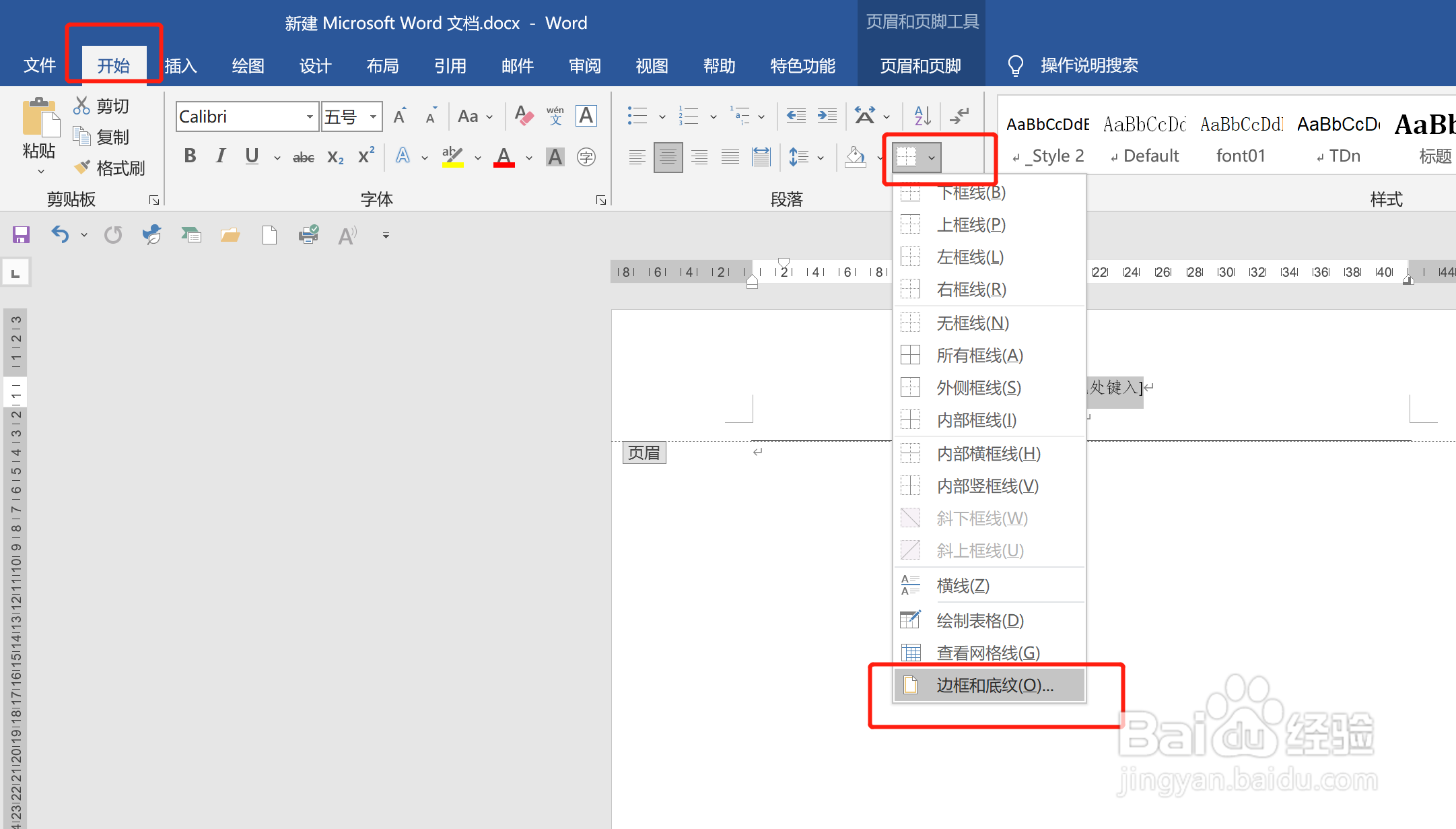Toggle Italic formatting
Screen dimensions: 1456x829
221,156
